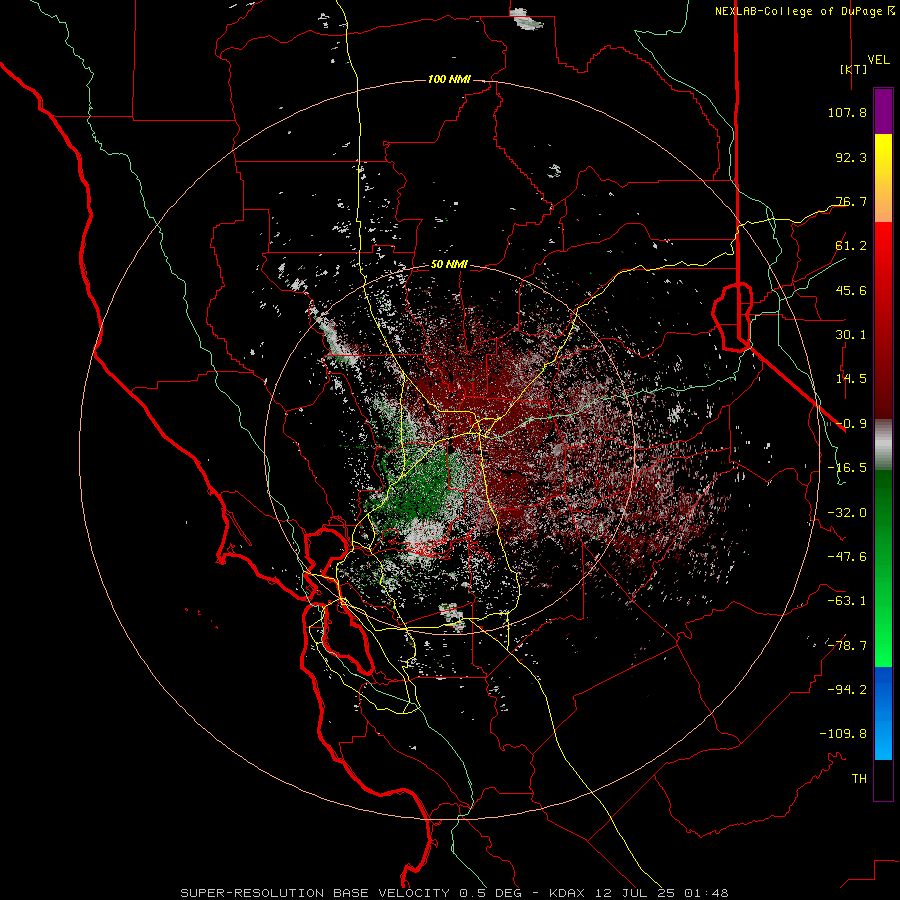Select the -16.5 legend value
The width and height of the screenshot is (900, 900).
[847, 467]
